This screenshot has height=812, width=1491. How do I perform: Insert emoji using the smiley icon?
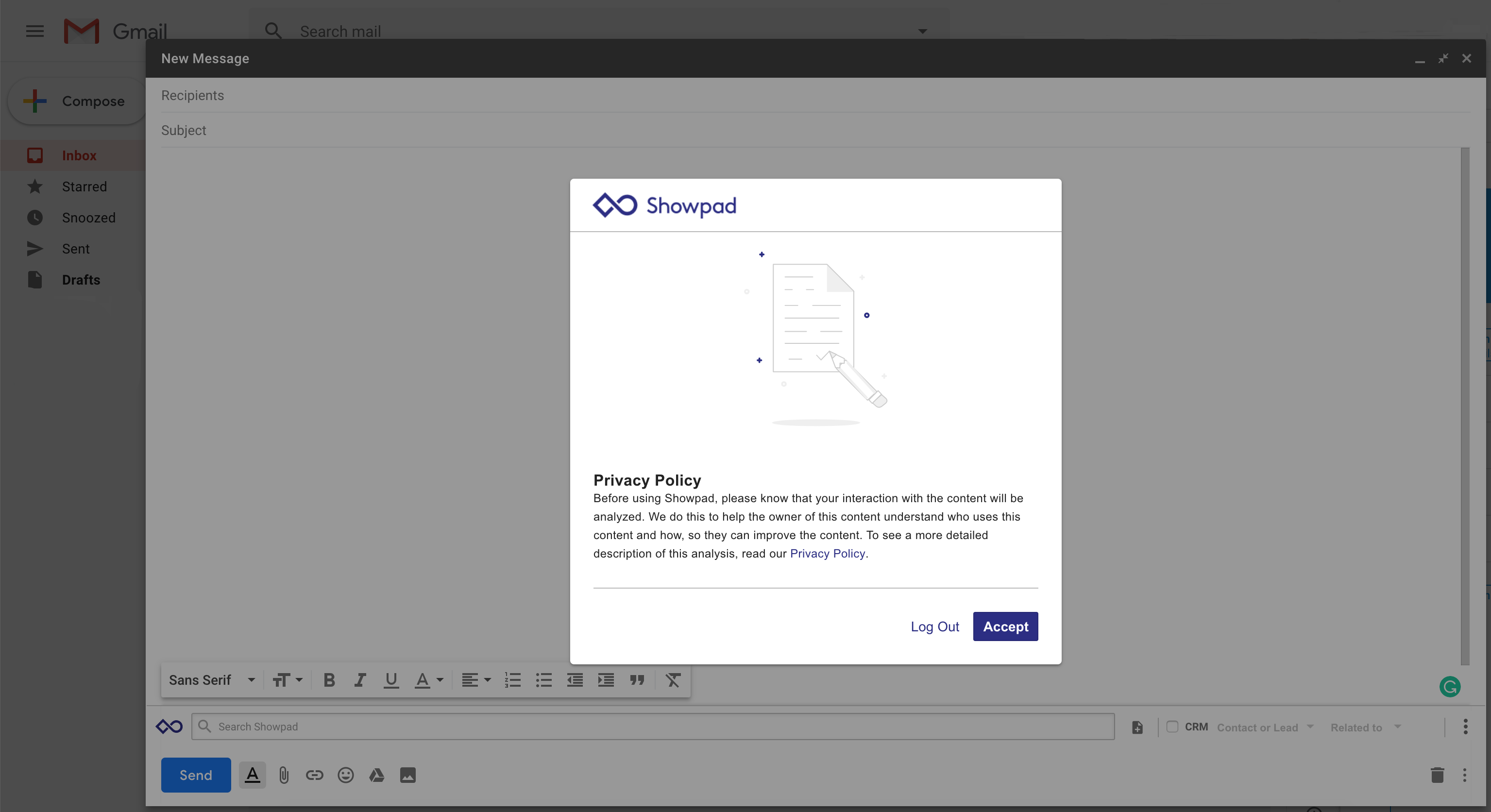point(345,775)
